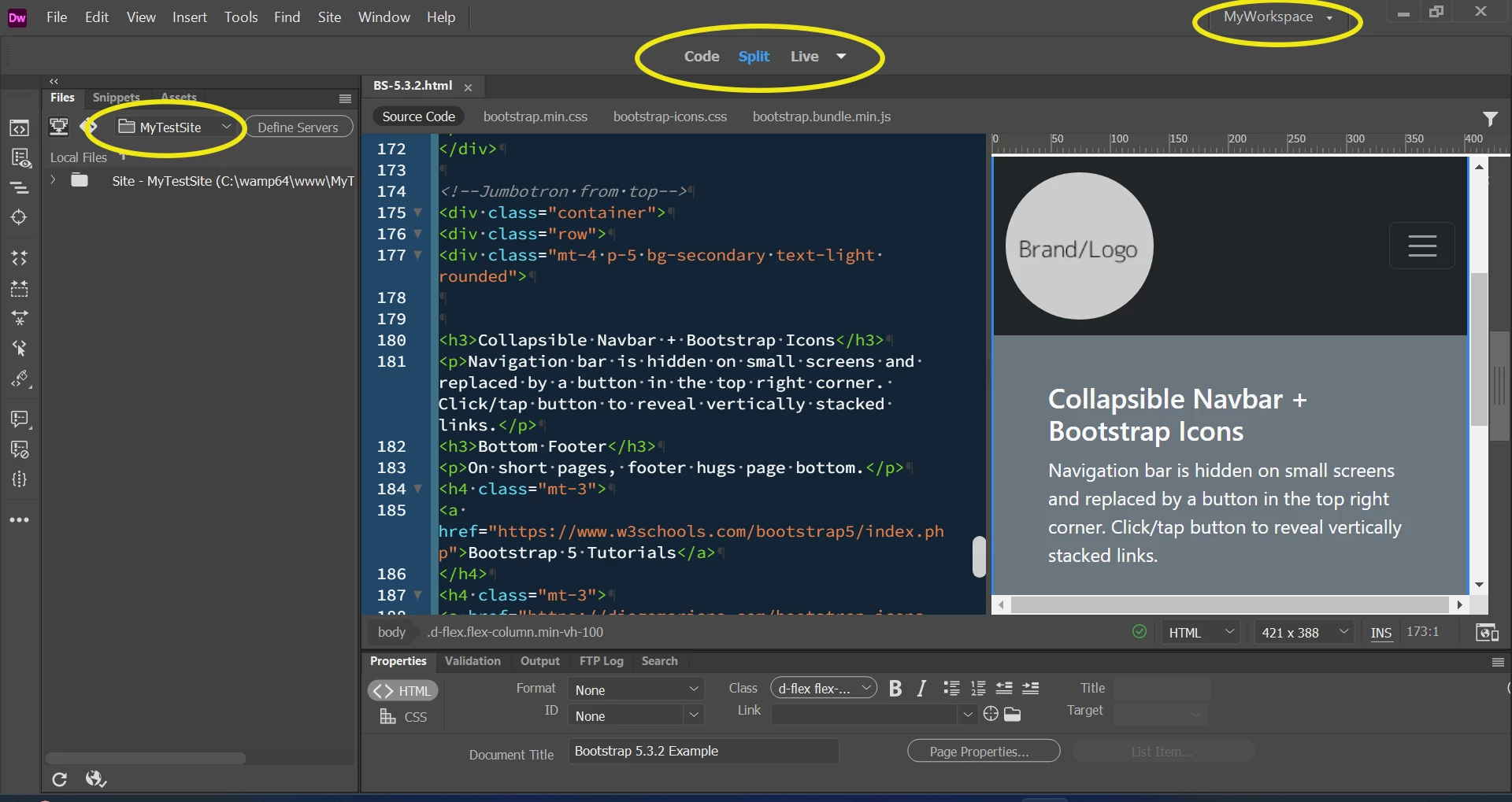
Task: Close the BS-5.3.2.html document tab
Action: tap(468, 87)
